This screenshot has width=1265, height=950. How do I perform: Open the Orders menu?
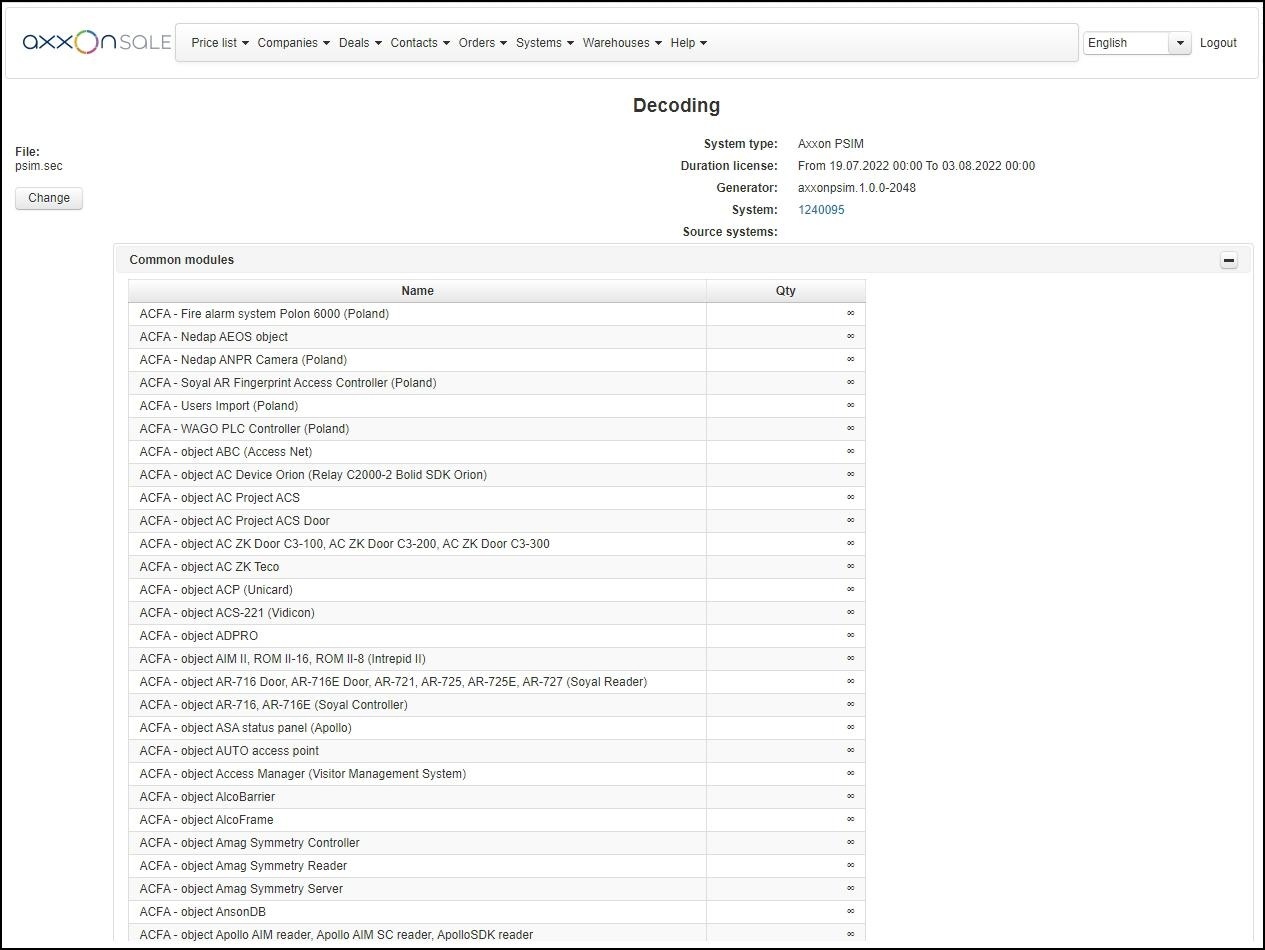coord(483,43)
